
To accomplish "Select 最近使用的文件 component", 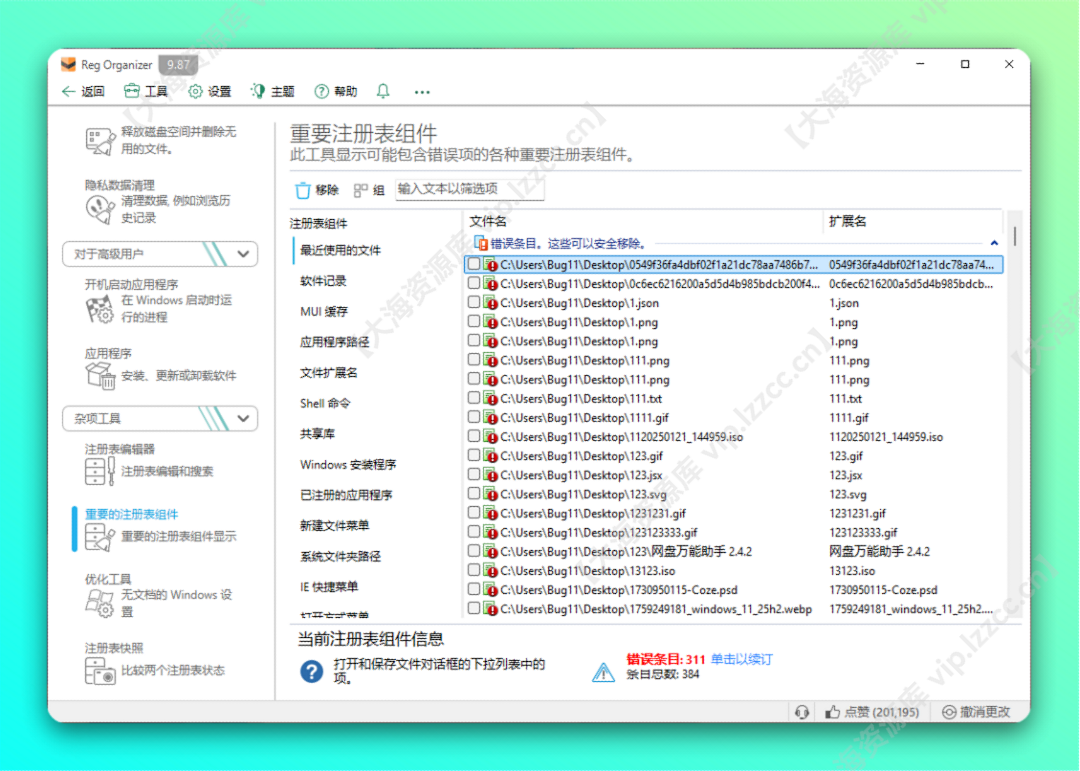I will pyautogui.click(x=340, y=250).
